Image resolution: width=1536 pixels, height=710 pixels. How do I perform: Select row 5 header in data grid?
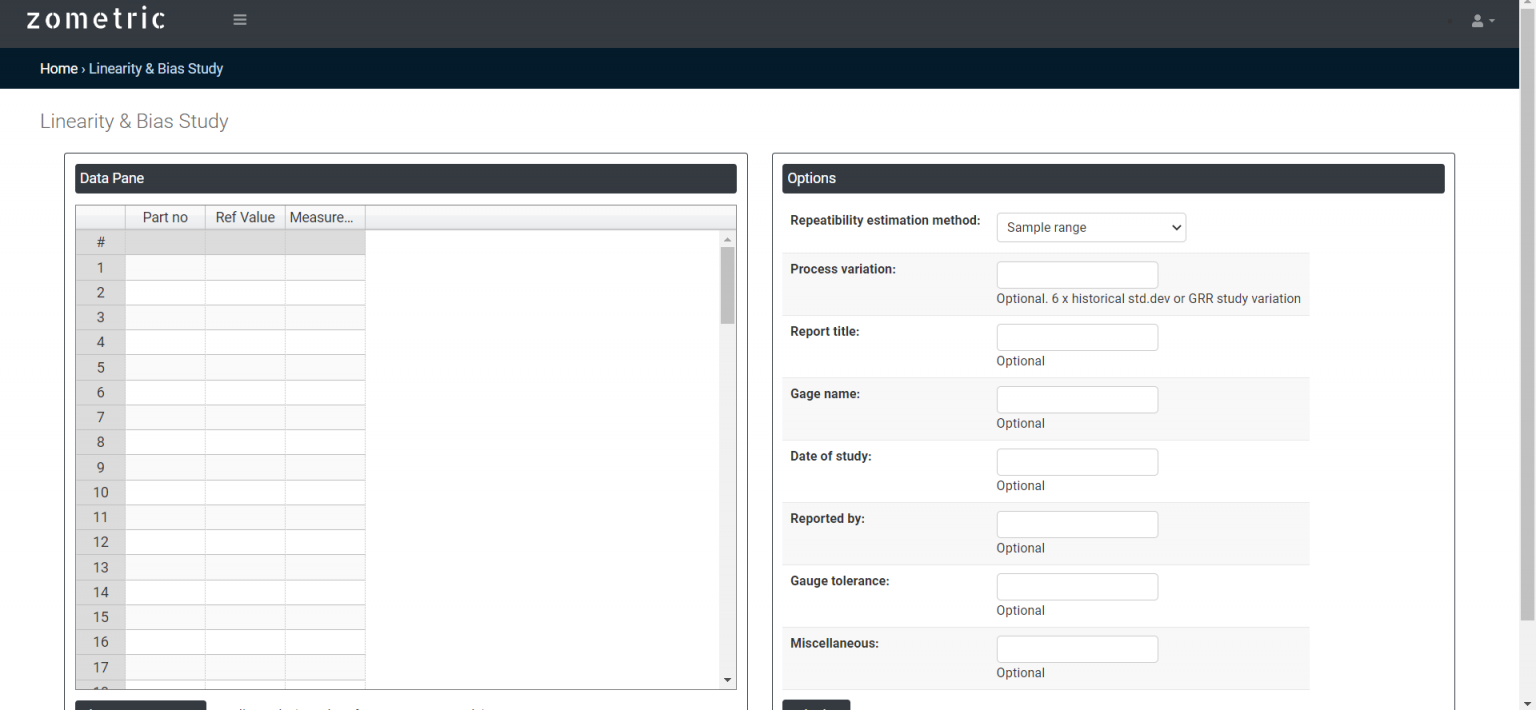[x=100, y=367]
